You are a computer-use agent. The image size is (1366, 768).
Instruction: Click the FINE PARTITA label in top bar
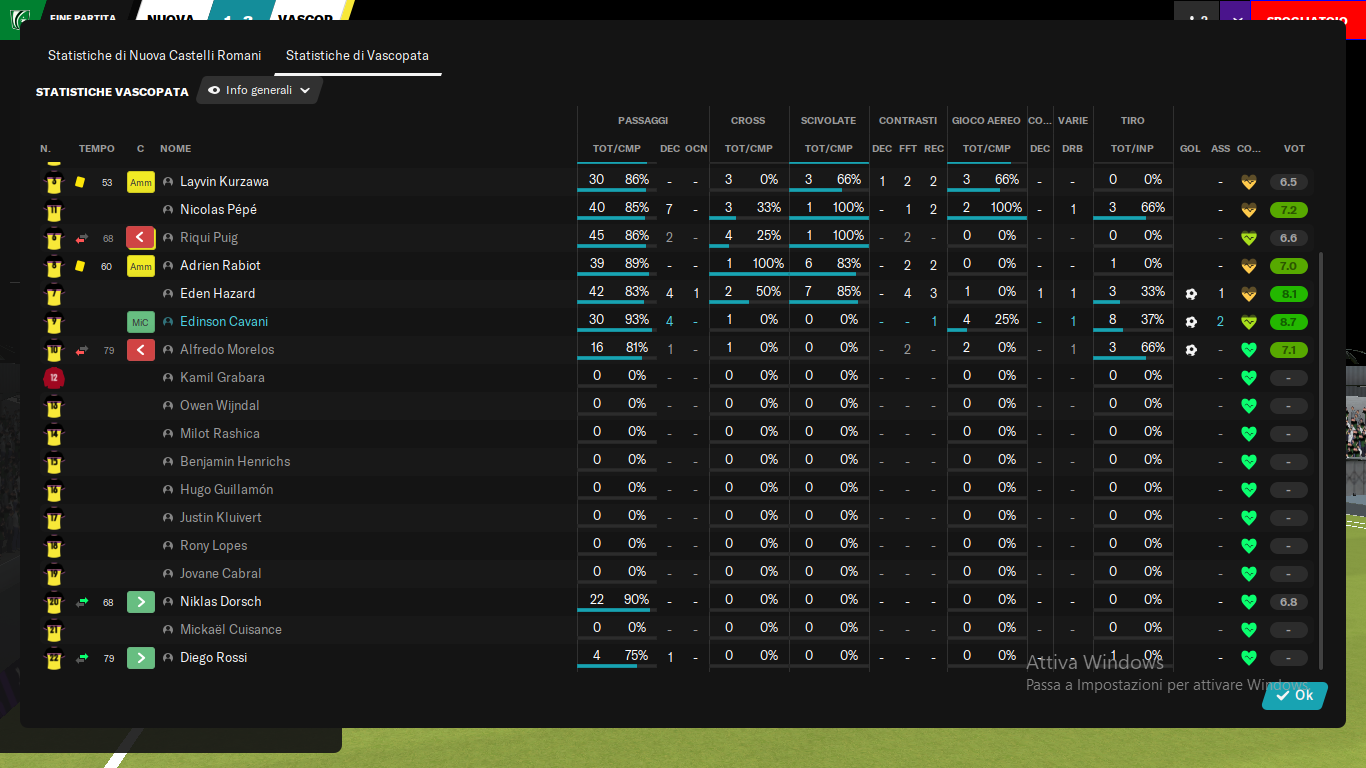[82, 18]
